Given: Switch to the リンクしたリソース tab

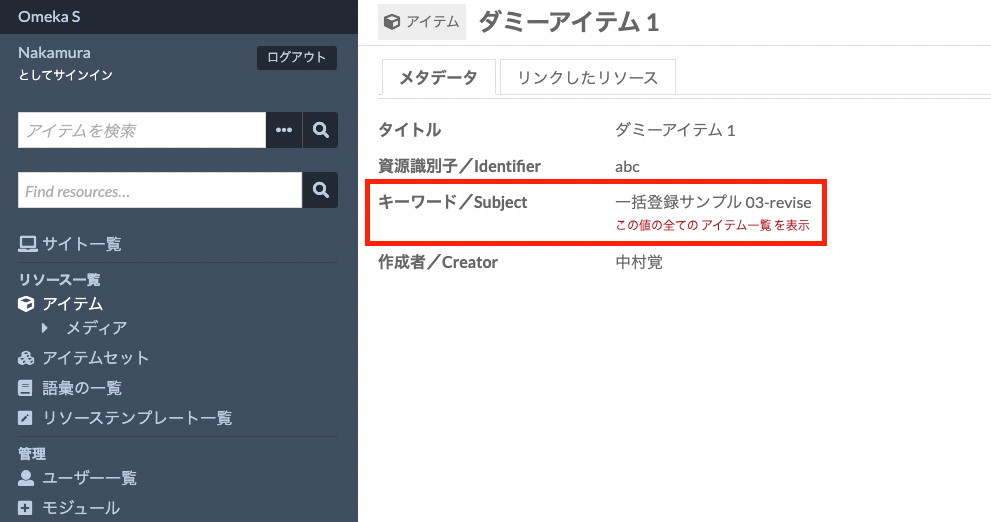Looking at the screenshot, I should 588,77.
